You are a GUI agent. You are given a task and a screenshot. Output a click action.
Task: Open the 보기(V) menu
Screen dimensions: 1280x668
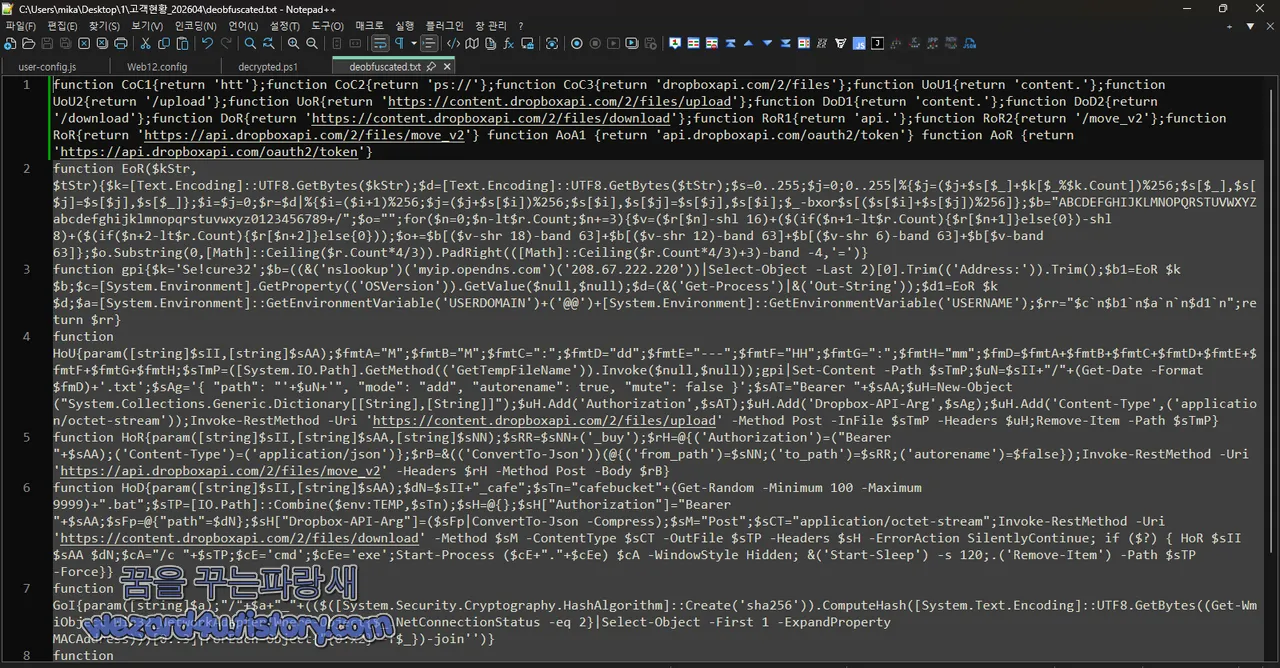(x=147, y=26)
